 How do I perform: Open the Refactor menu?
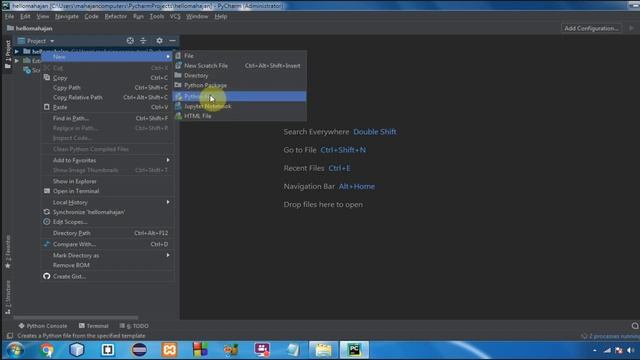116,17
